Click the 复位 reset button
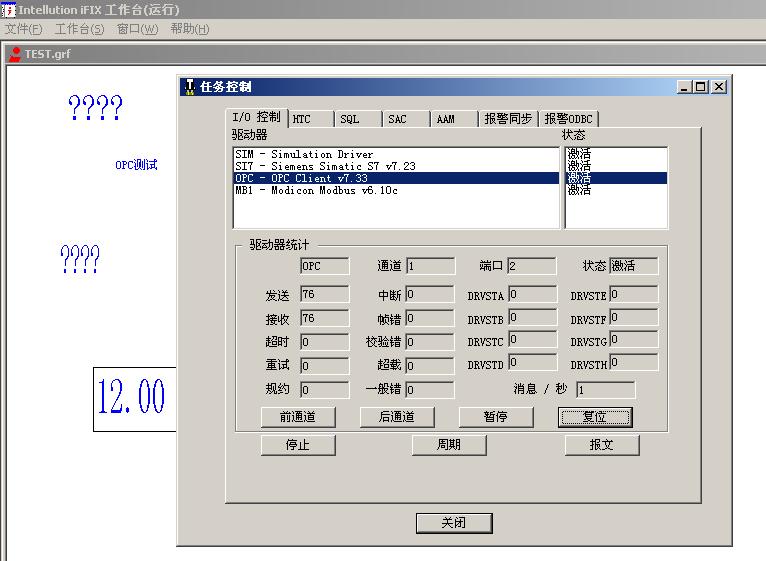766x561 pixels. coord(595,417)
